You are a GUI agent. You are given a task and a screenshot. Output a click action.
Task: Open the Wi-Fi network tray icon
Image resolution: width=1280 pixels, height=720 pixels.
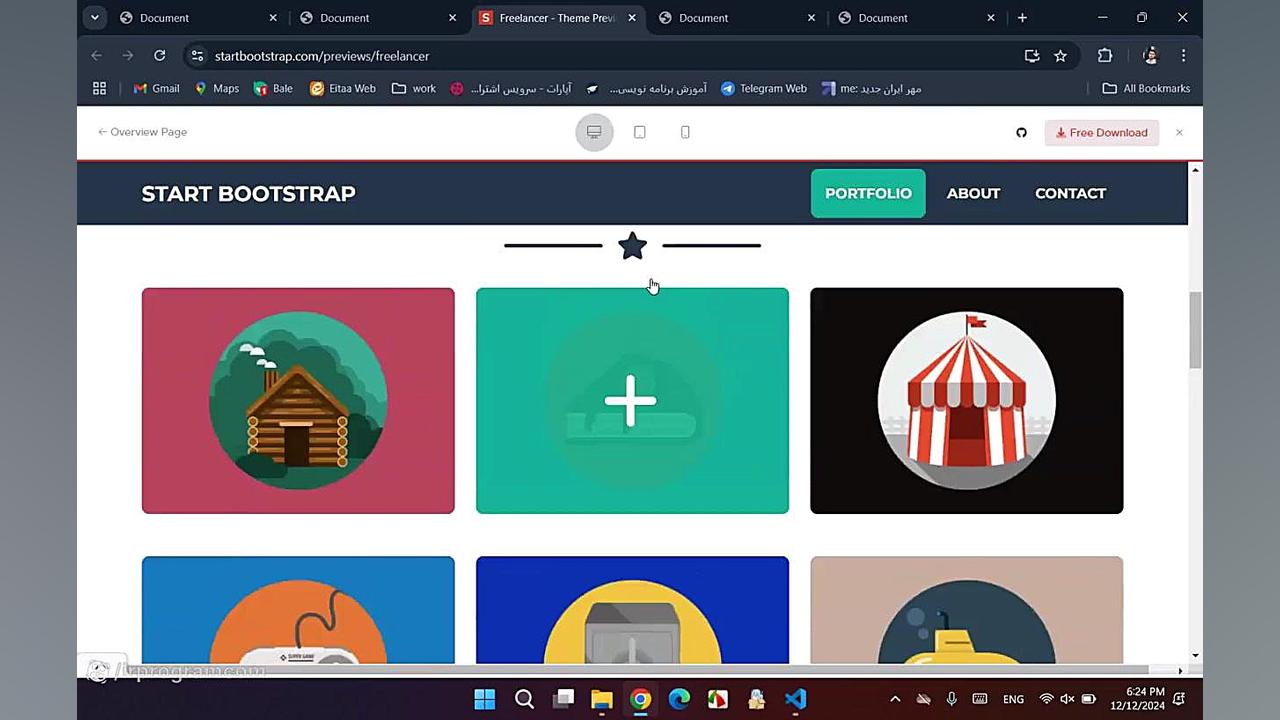point(1046,699)
